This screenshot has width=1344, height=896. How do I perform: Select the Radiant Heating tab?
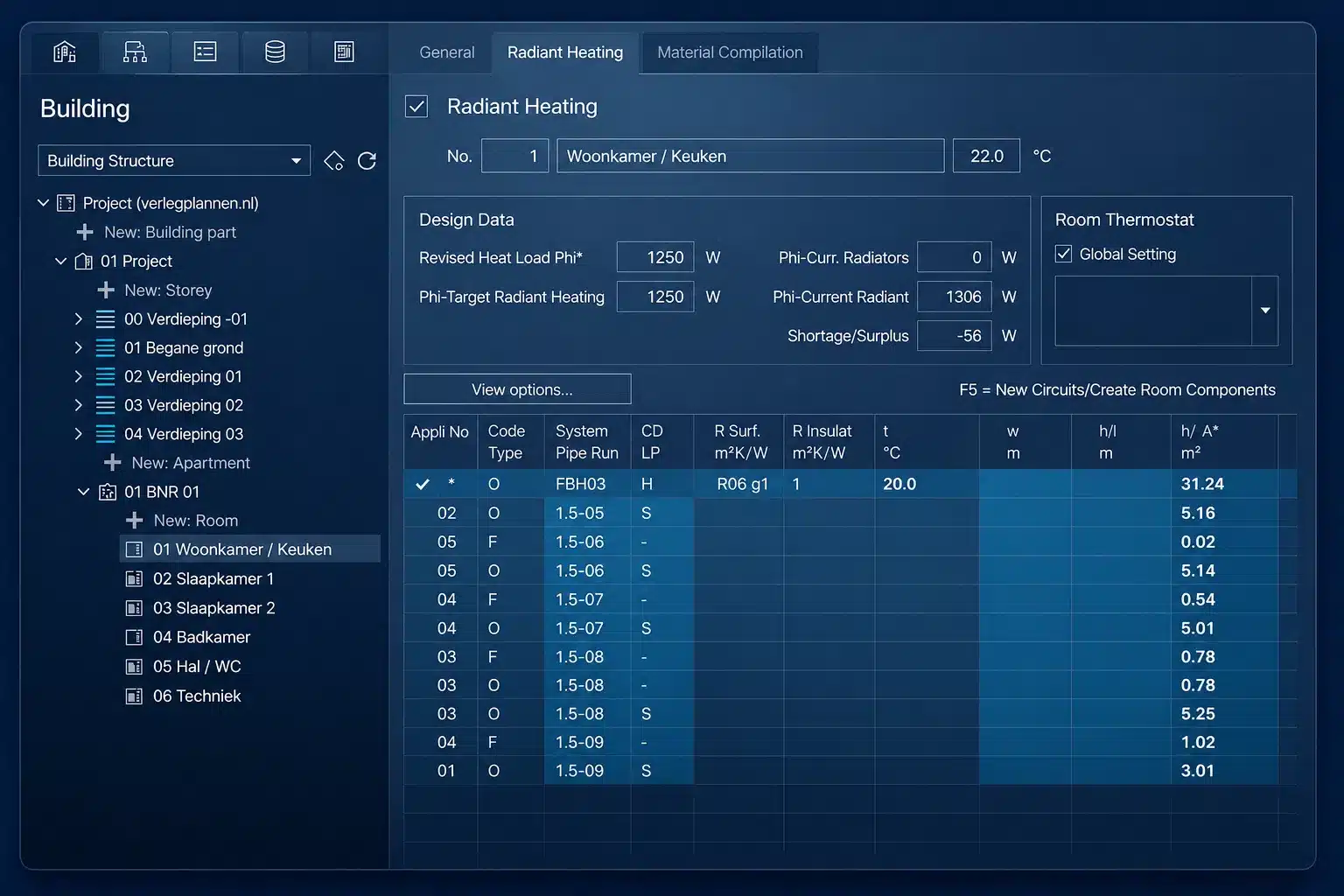coord(565,52)
